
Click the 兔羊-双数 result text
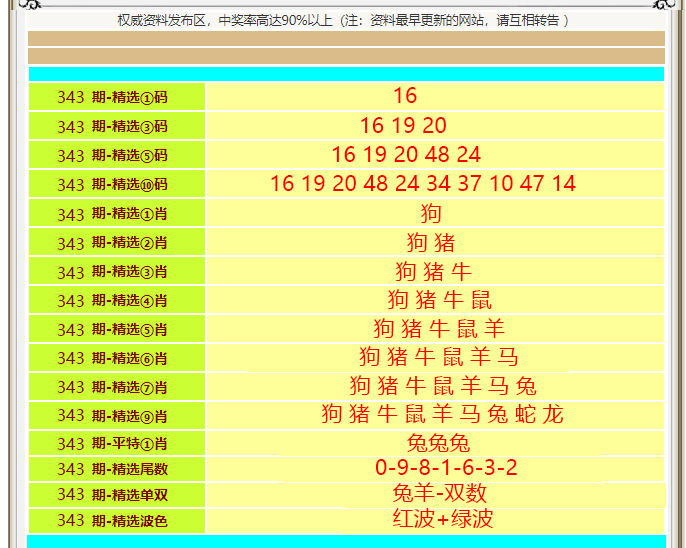[439, 494]
